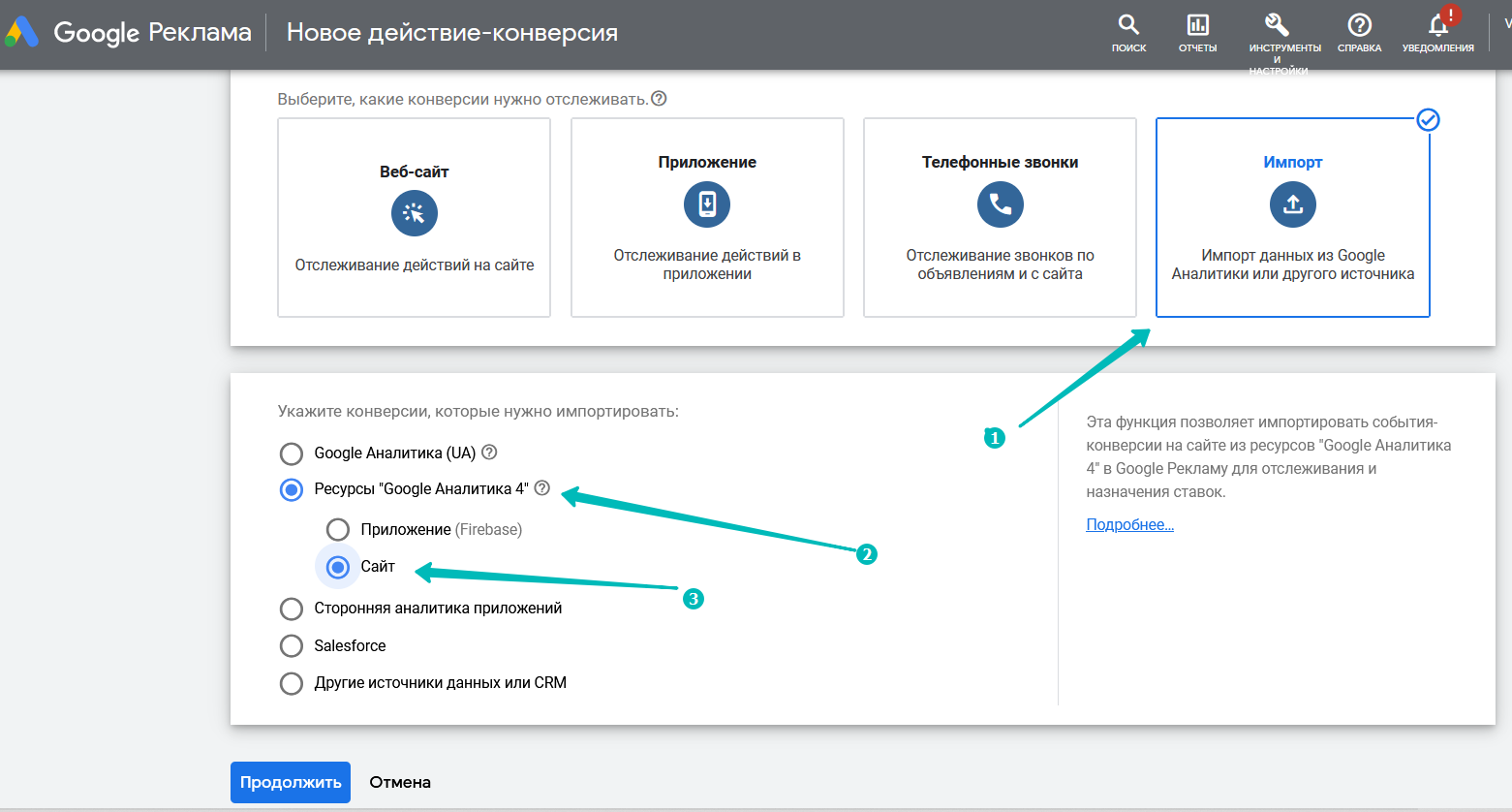Viewport: 1512px width, 812px height.
Task: Select Google Аналитика (UA) radio button
Action: tap(292, 453)
